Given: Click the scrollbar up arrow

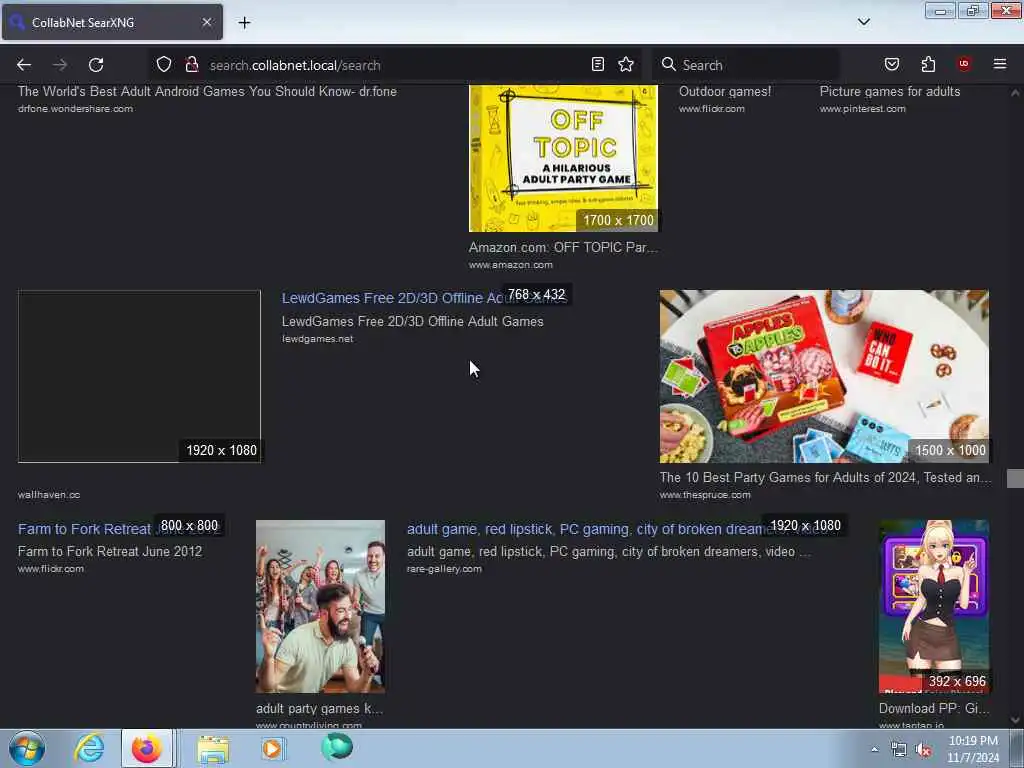Looking at the screenshot, I should click(1015, 93).
